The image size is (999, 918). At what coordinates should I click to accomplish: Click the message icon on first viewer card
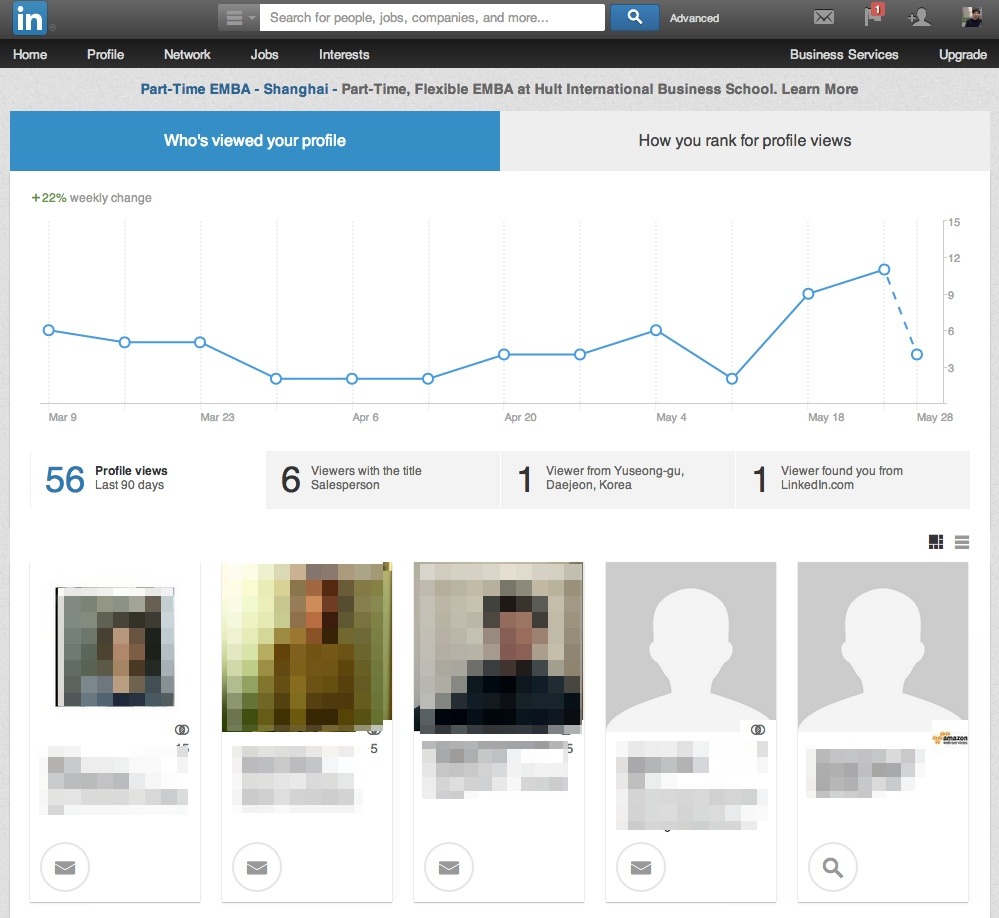point(65,868)
